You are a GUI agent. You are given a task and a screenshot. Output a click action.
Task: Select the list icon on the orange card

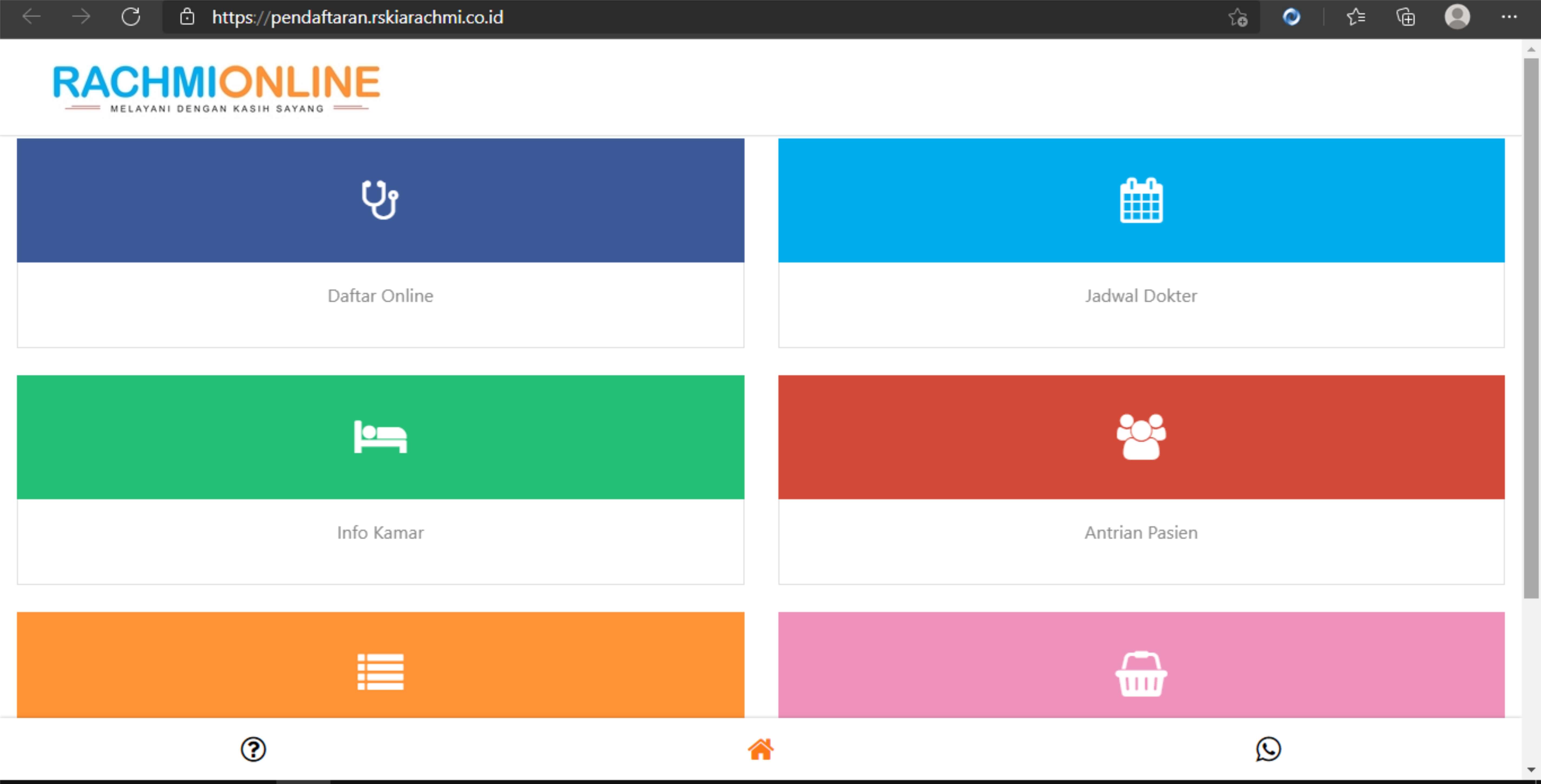click(380, 672)
